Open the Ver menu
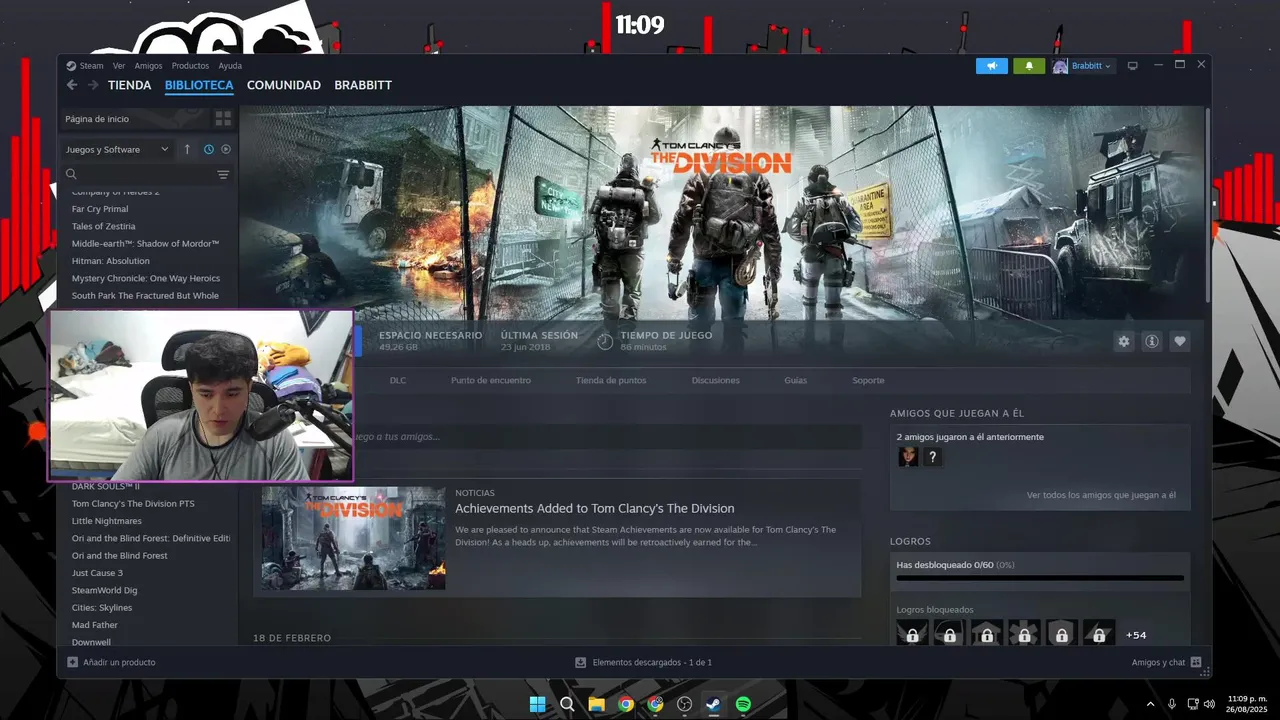 119,66
